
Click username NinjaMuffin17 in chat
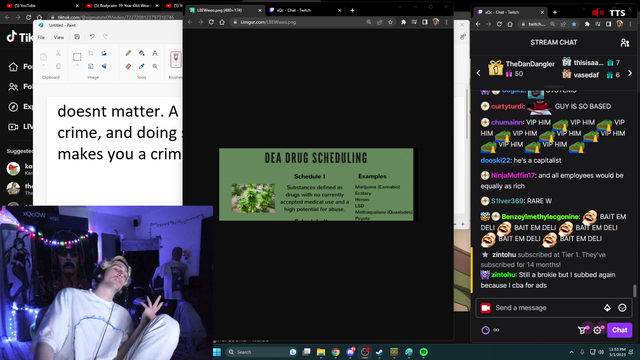point(513,175)
